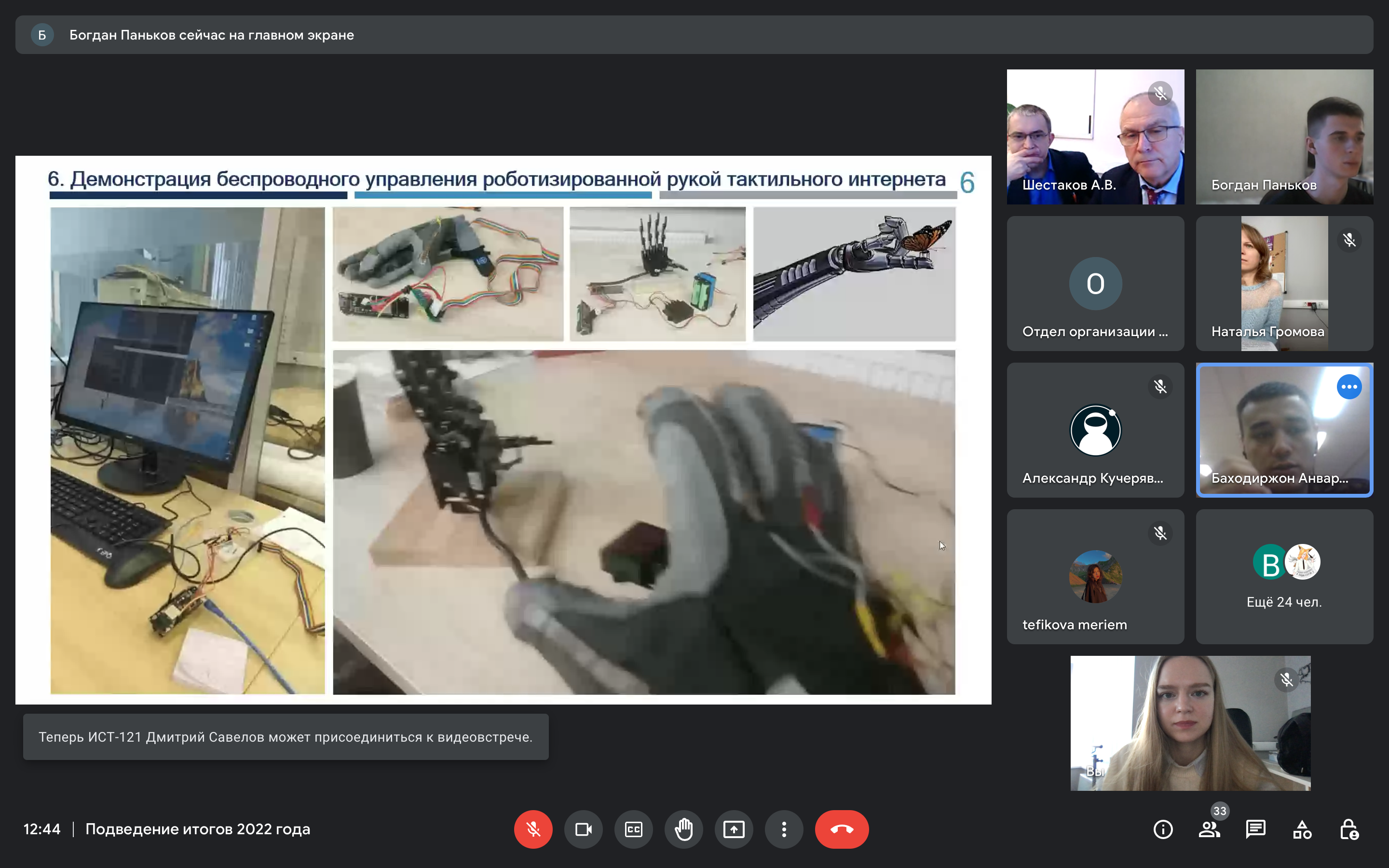Toggle the camera on or off
Viewport: 1389px width, 868px height.
tap(583, 829)
